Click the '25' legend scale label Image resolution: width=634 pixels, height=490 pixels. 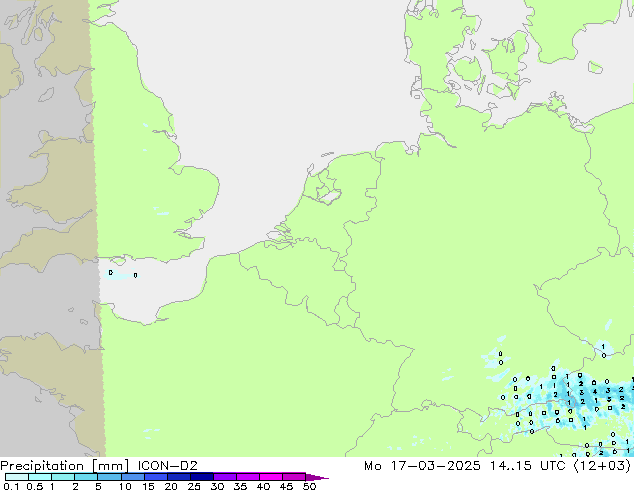[x=194, y=486]
